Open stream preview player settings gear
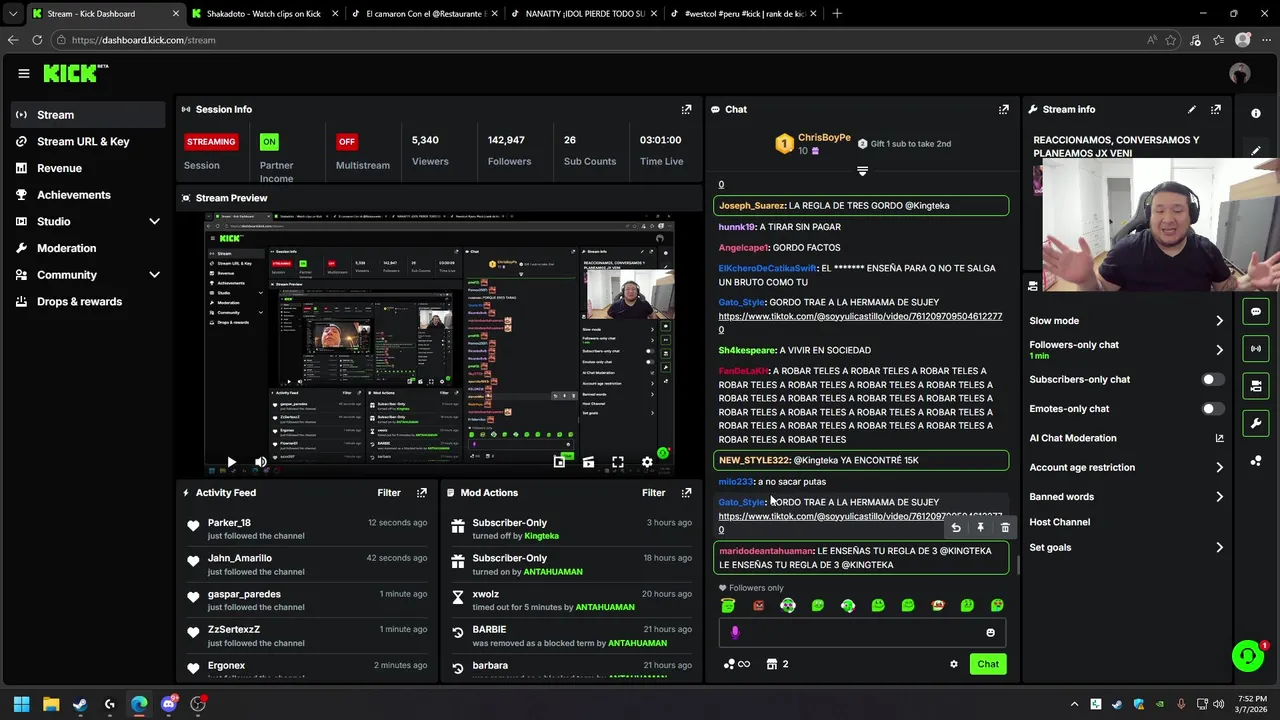 click(x=647, y=462)
